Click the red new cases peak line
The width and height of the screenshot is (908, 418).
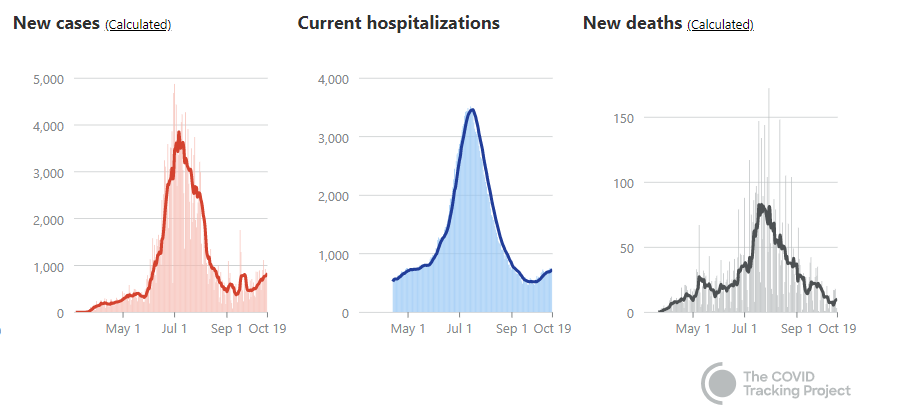(179, 135)
